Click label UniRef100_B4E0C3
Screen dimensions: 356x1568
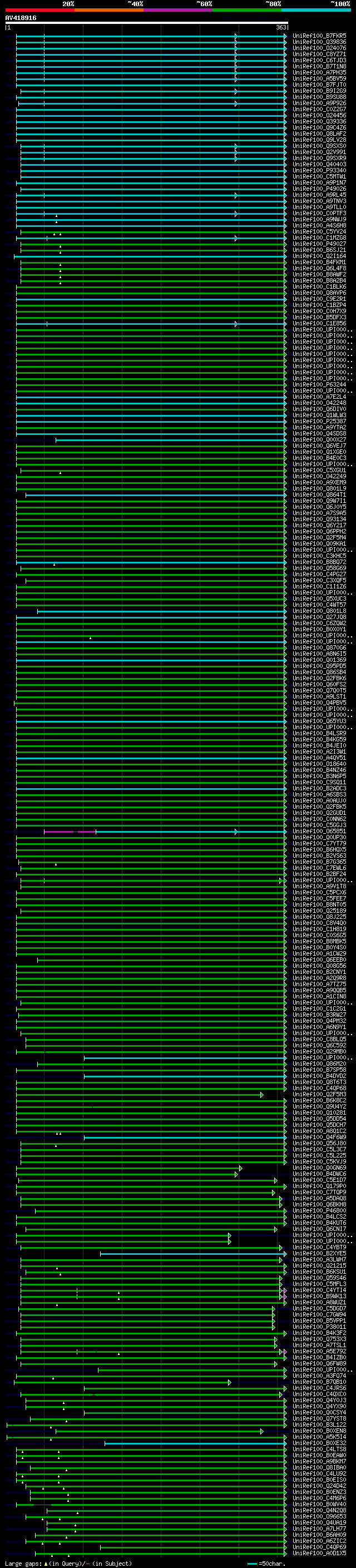click(x=319, y=458)
